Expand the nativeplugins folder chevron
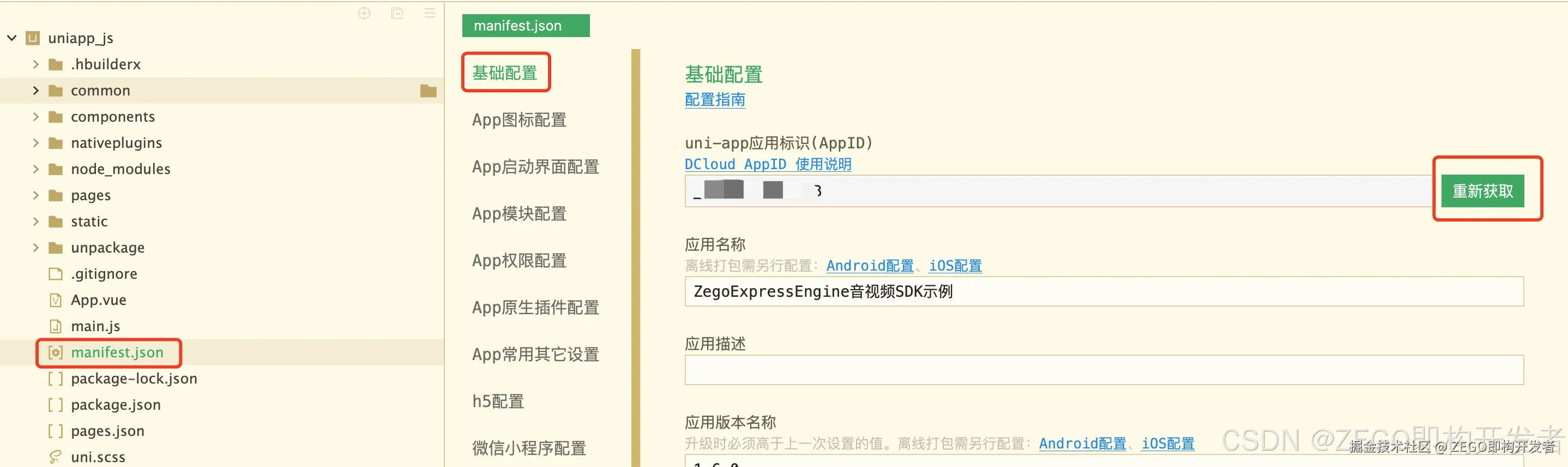1568x467 pixels. pyautogui.click(x=35, y=143)
